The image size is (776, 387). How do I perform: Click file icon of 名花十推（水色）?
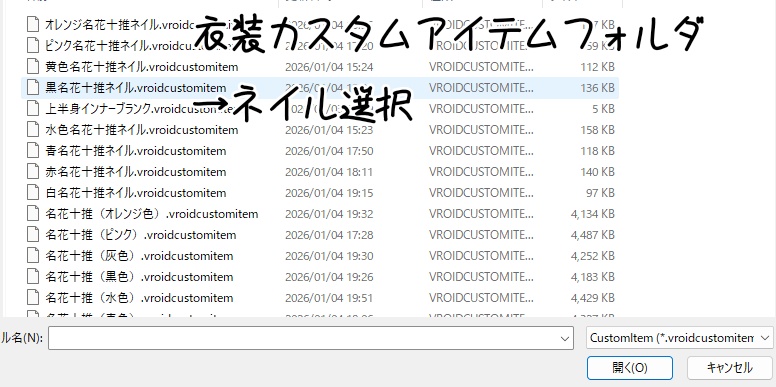33,298
